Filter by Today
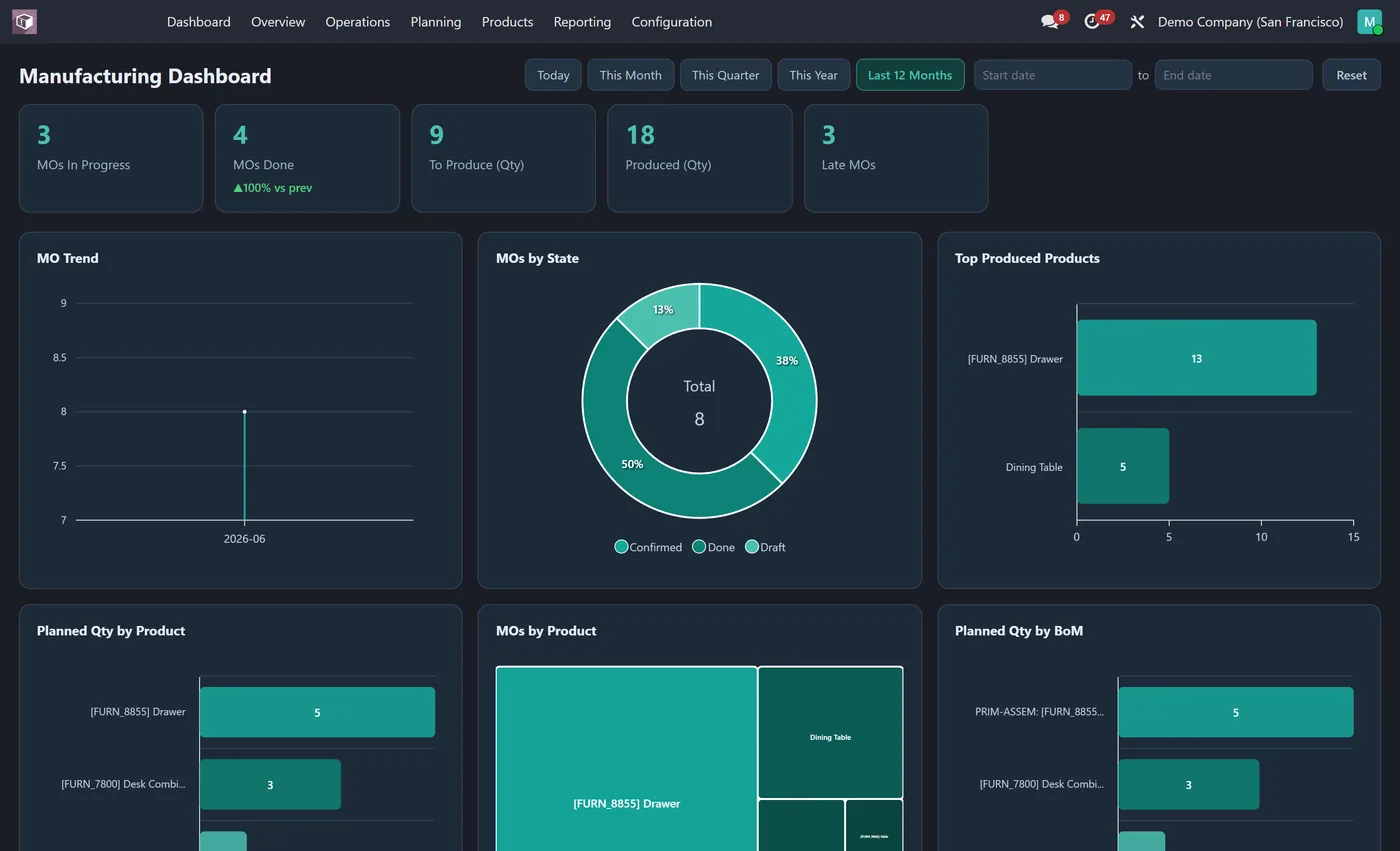Viewport: 1400px width, 851px height. click(553, 75)
